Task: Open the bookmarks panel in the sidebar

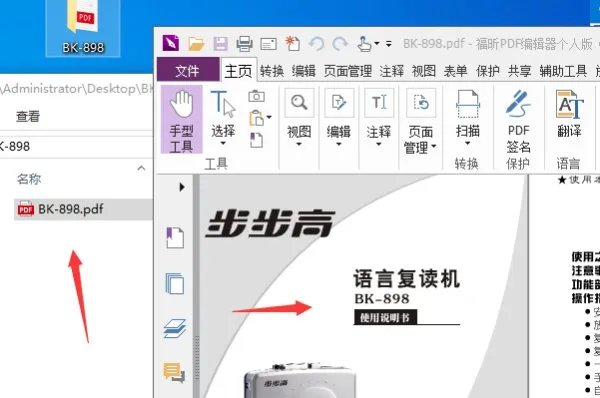Action: pos(175,238)
